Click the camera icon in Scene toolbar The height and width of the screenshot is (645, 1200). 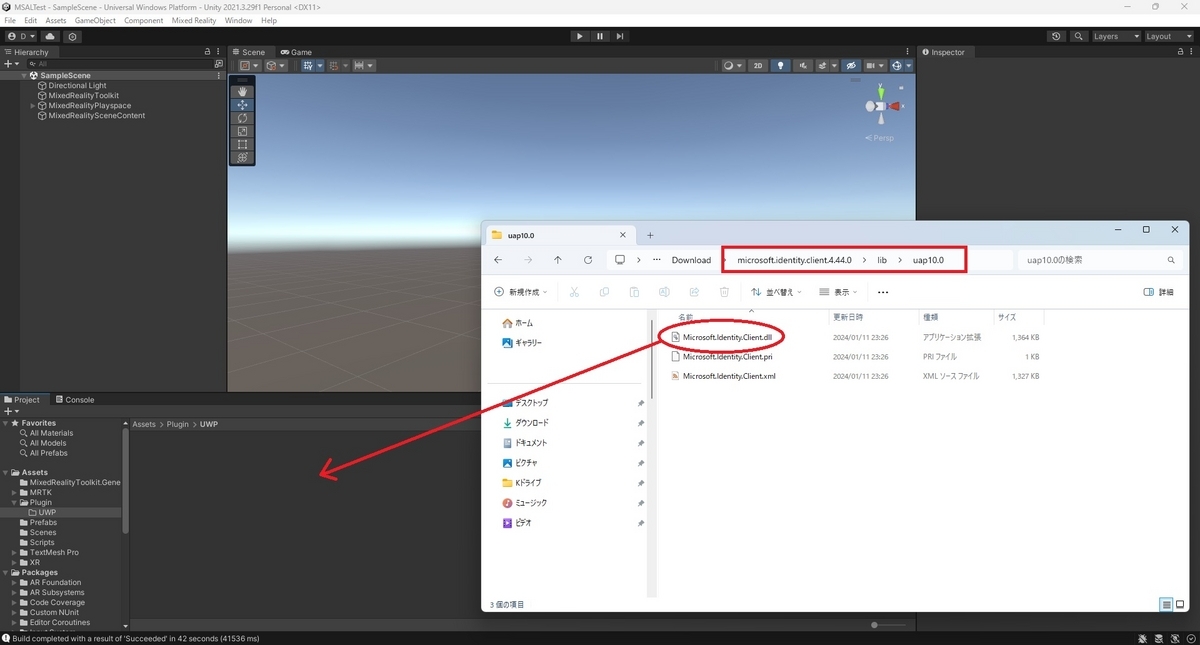coord(870,65)
